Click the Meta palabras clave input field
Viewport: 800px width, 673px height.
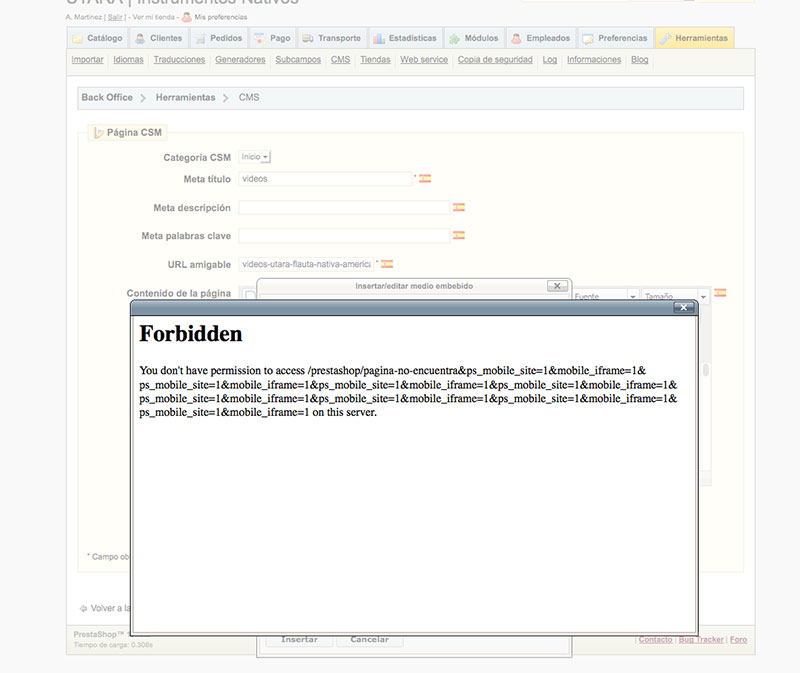(344, 236)
